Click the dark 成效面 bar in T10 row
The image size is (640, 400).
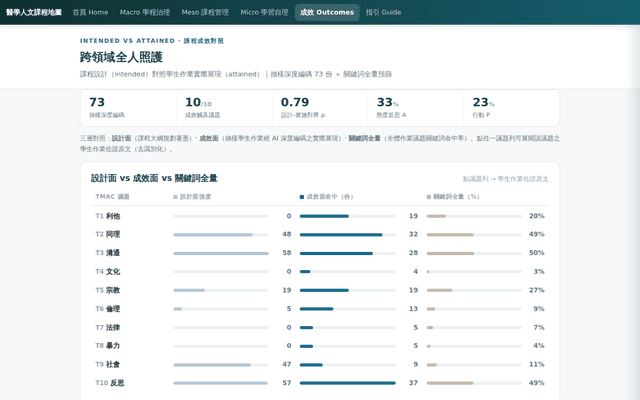point(348,383)
